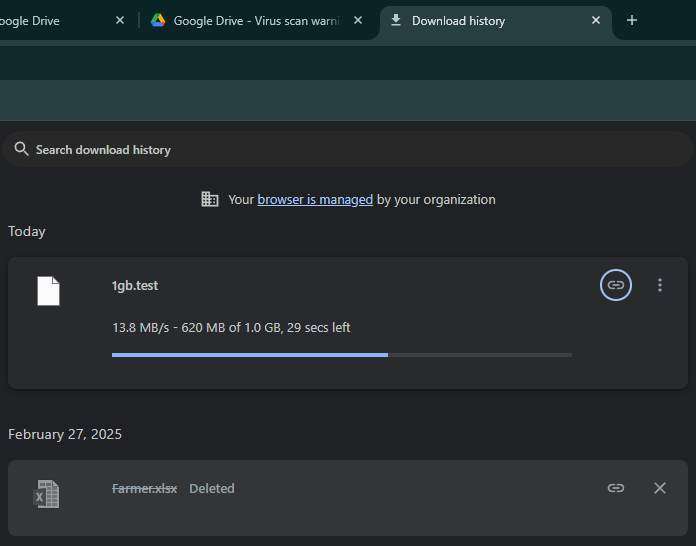Close the Google Drive virus scan warning tab
Image resolution: width=696 pixels, height=546 pixels.
click(358, 20)
